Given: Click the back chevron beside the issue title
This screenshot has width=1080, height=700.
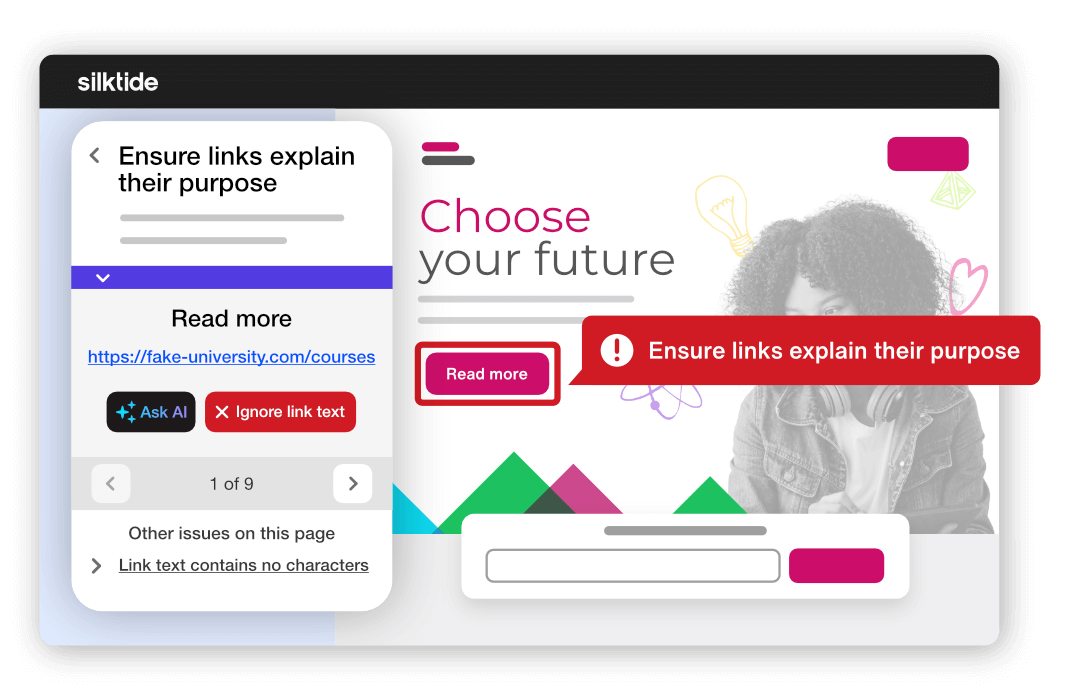Looking at the screenshot, I should [x=95, y=156].
